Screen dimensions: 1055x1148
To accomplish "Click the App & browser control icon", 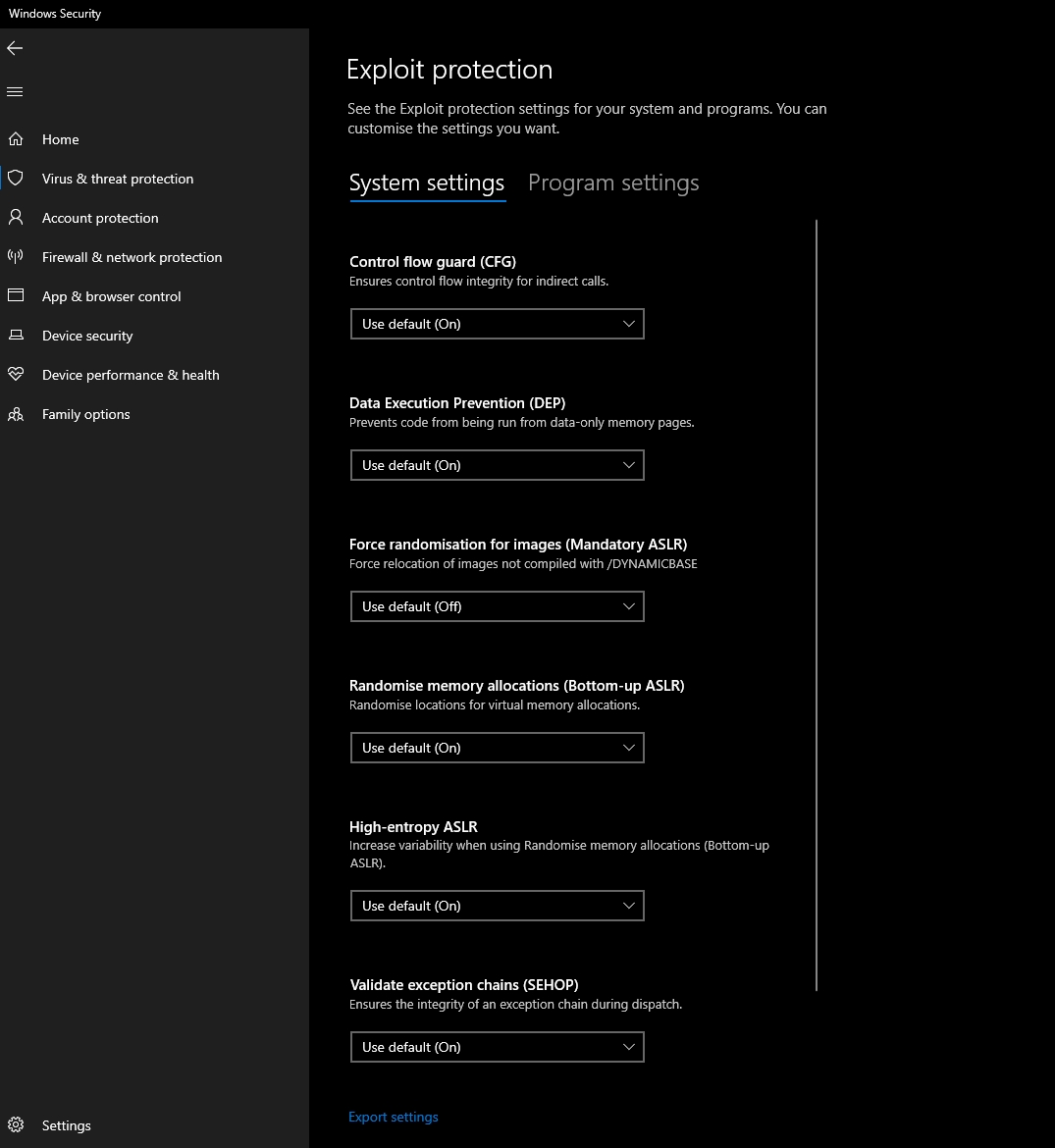I will [16, 296].
